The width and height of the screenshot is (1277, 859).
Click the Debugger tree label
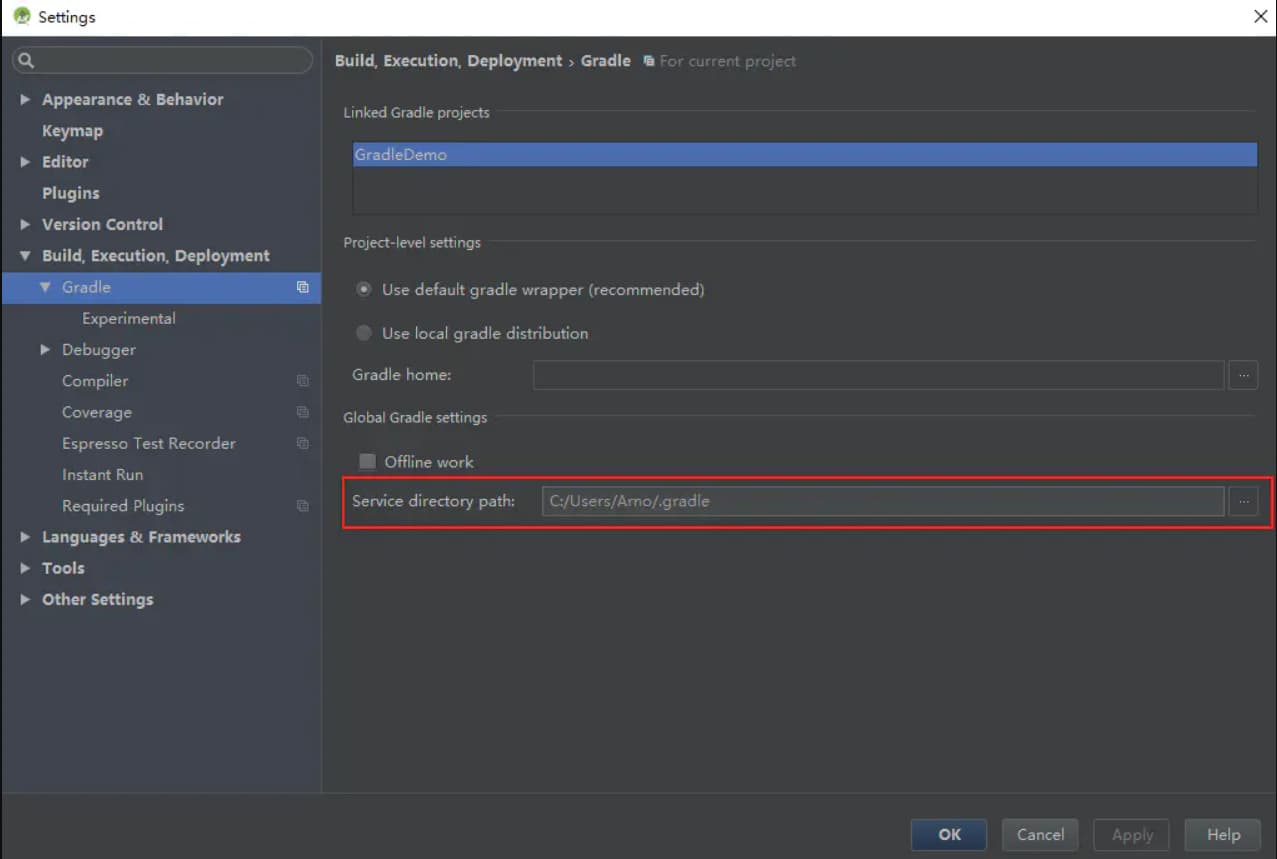[99, 349]
